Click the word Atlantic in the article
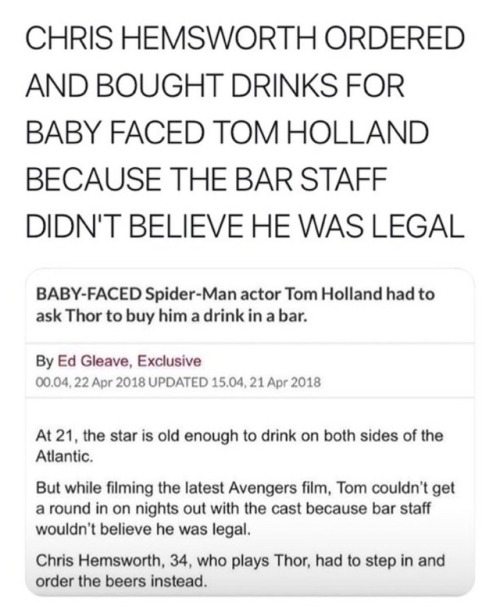 click(64, 456)
